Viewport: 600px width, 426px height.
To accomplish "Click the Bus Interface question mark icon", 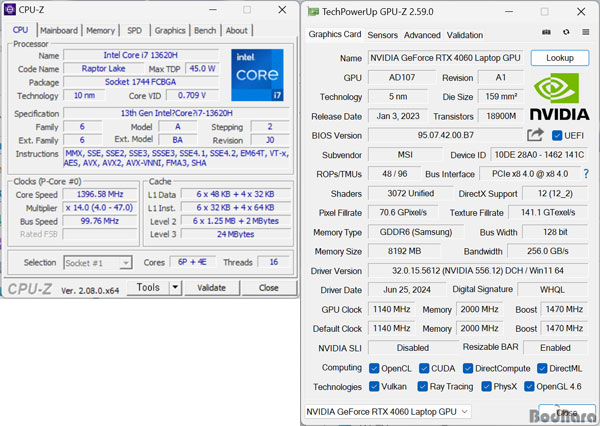I will [586, 174].
